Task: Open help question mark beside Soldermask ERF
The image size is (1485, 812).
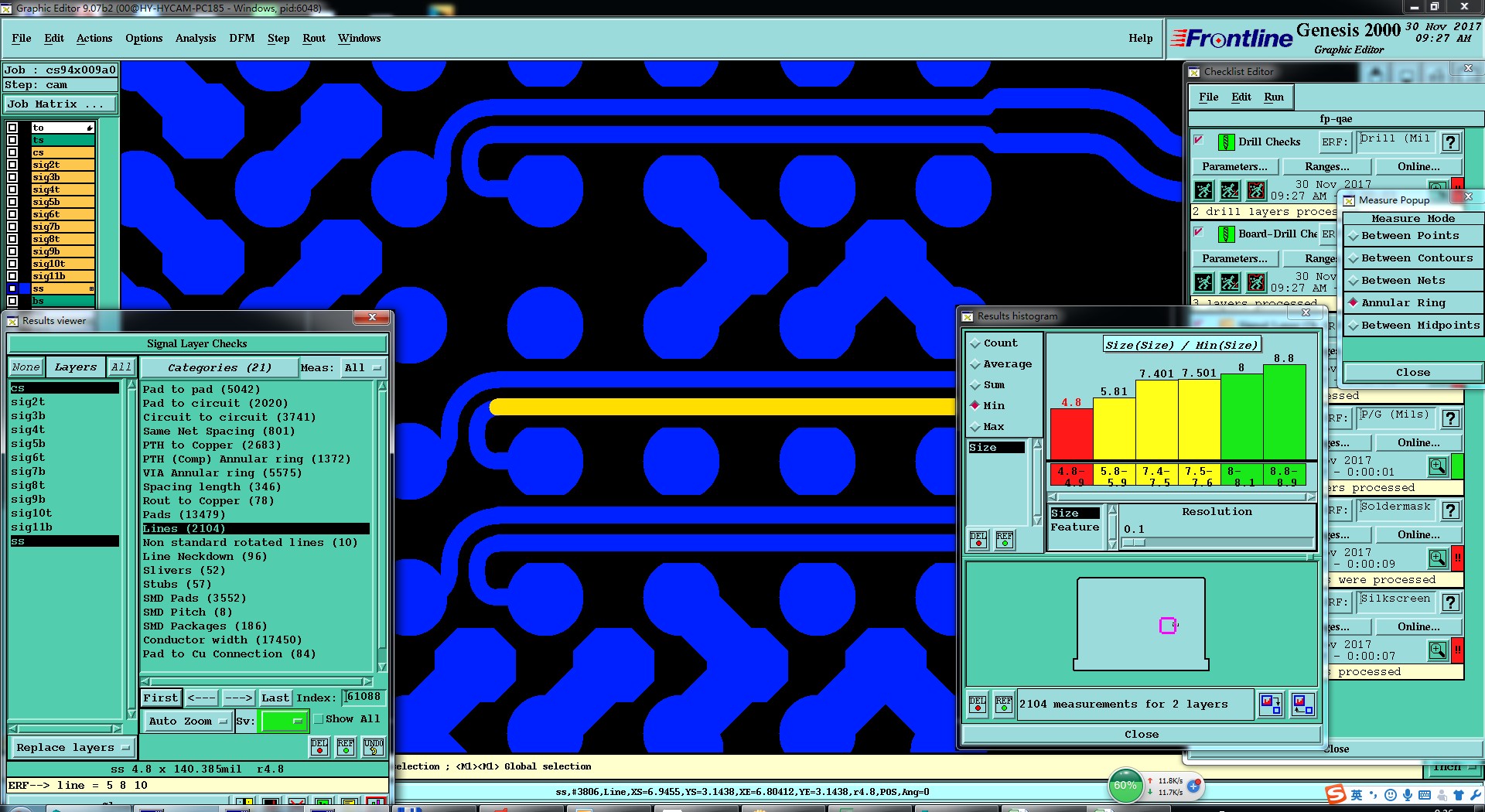Action: point(1451,510)
